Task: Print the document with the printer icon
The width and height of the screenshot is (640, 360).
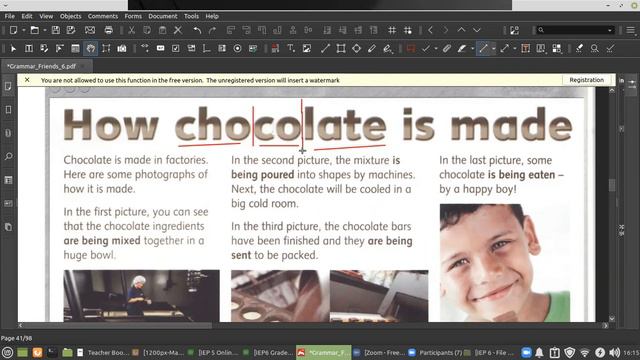Action: [x=108, y=30]
